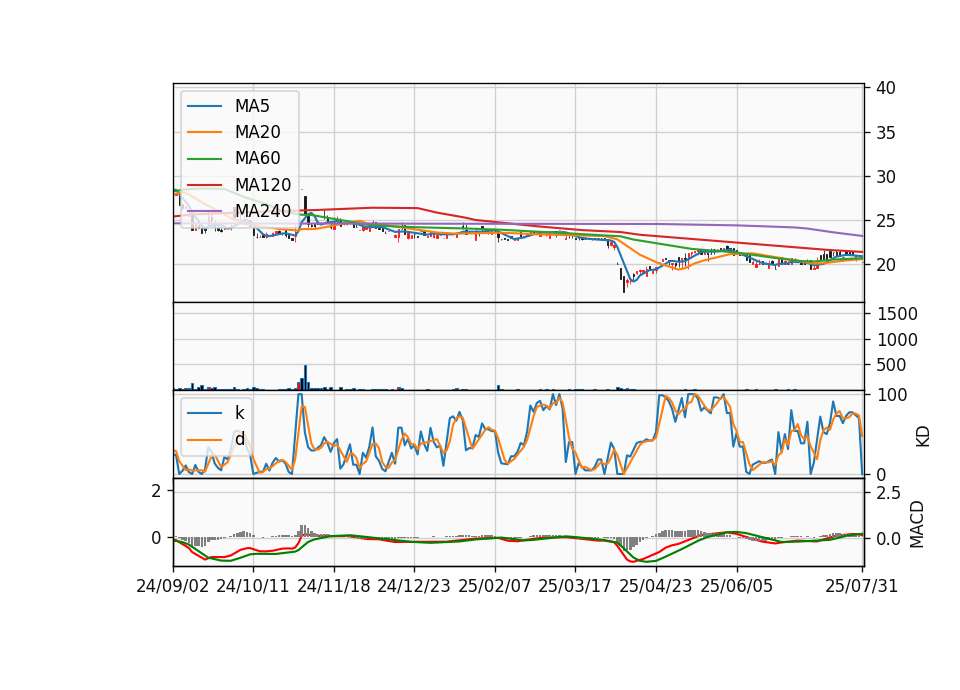Screen dimensions: 960x690
Task: Click the 25/06/05 date label
Action: (737, 586)
